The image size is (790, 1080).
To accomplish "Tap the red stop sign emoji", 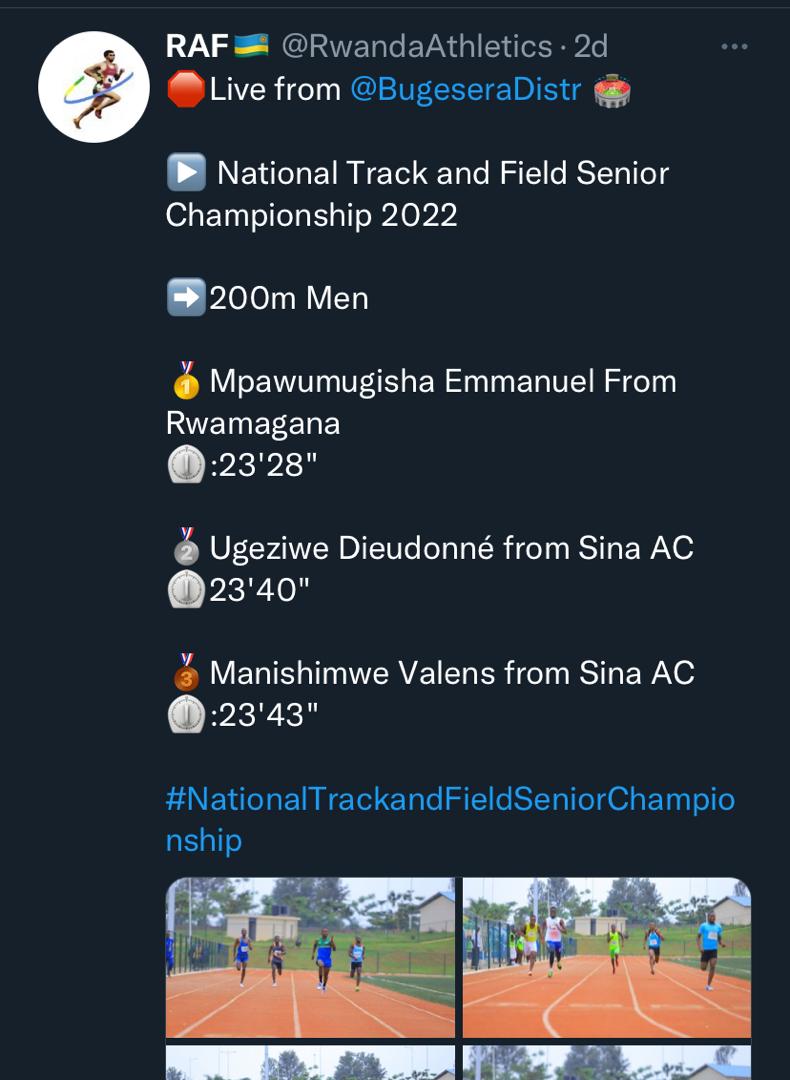I will point(186,90).
